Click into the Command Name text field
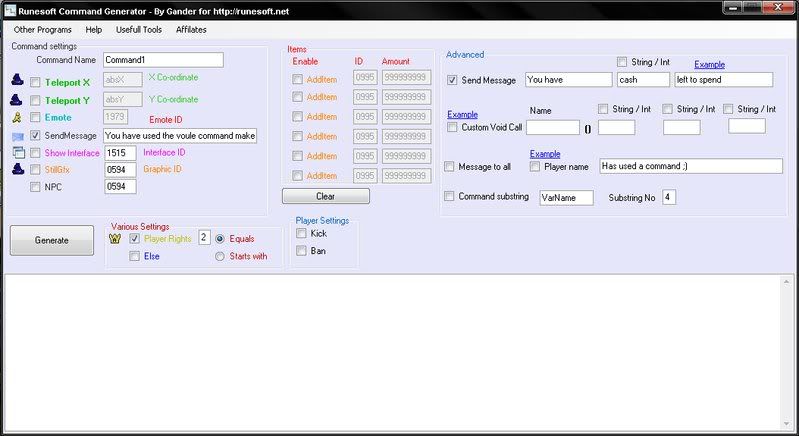The width and height of the screenshot is (799, 436). point(161,60)
